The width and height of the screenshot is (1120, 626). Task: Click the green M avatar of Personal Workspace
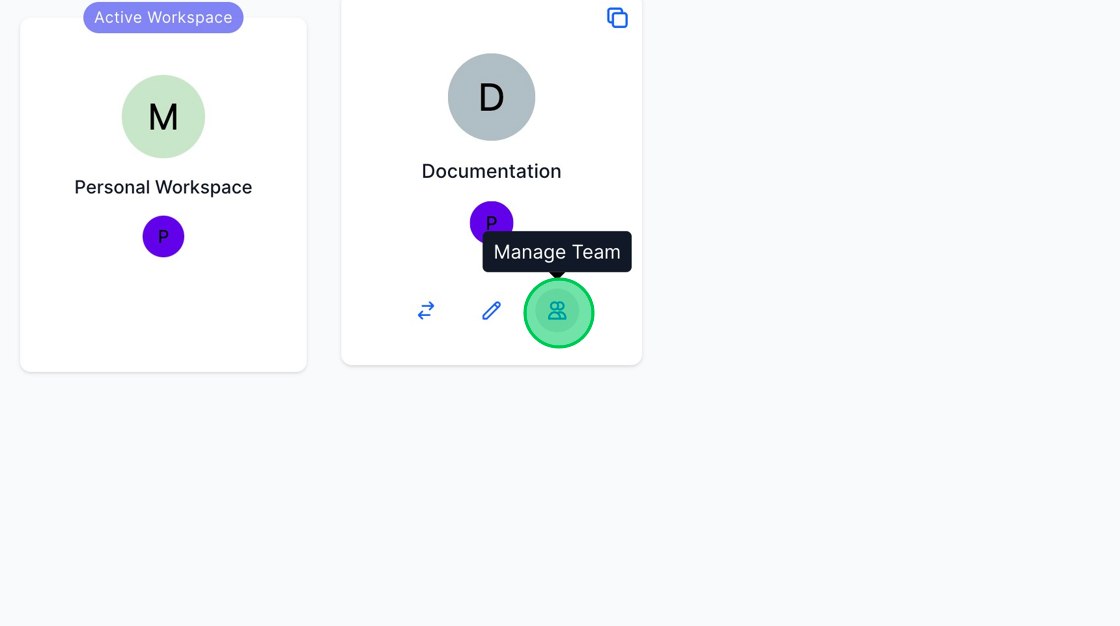pos(163,116)
